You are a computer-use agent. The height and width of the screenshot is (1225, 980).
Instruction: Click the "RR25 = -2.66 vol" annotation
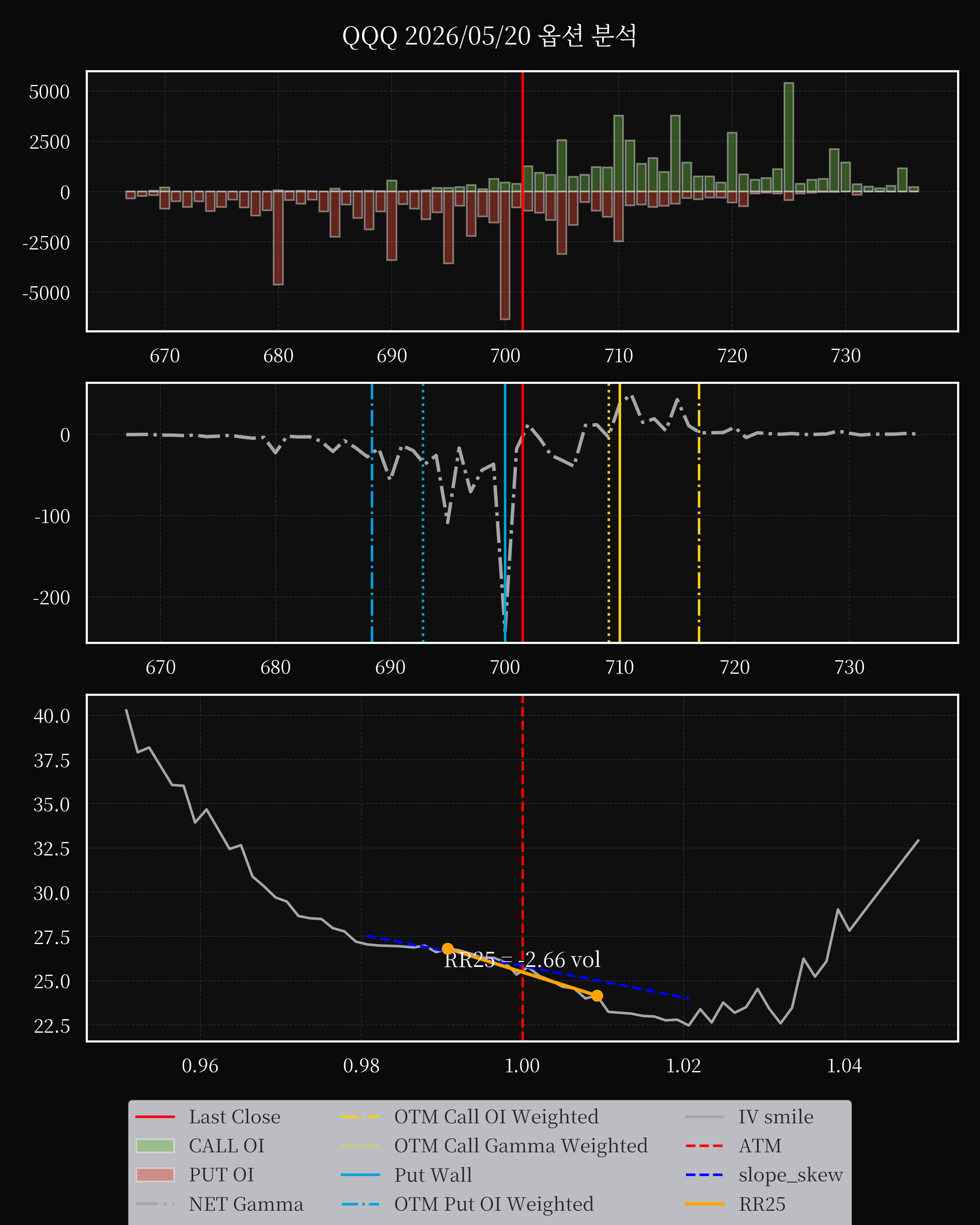tap(522, 960)
